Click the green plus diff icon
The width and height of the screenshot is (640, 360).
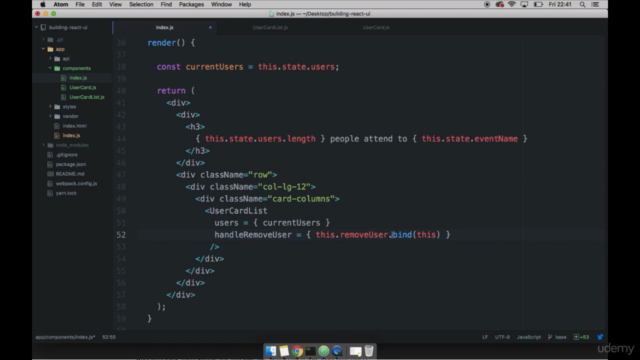[576, 337]
